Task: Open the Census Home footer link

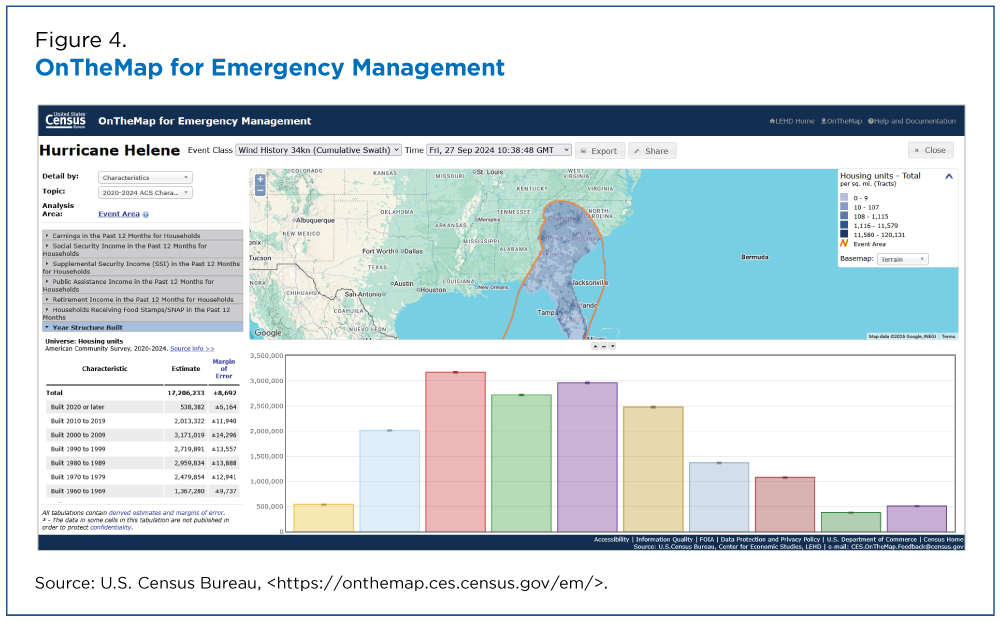Action: tap(943, 539)
